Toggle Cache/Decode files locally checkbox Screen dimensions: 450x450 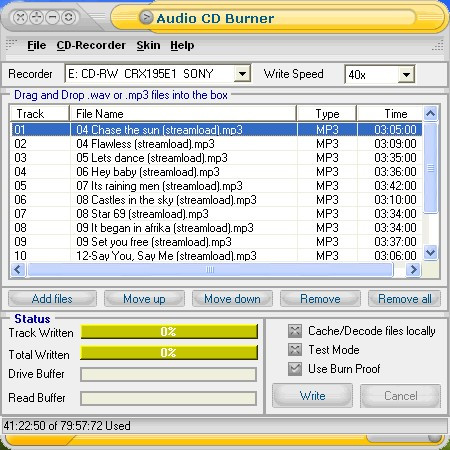(295, 331)
